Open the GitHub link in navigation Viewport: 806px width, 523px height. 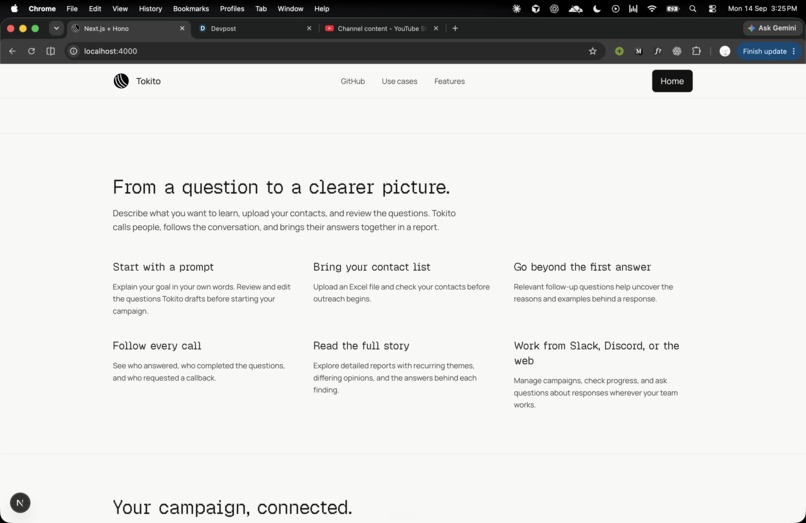tap(353, 81)
